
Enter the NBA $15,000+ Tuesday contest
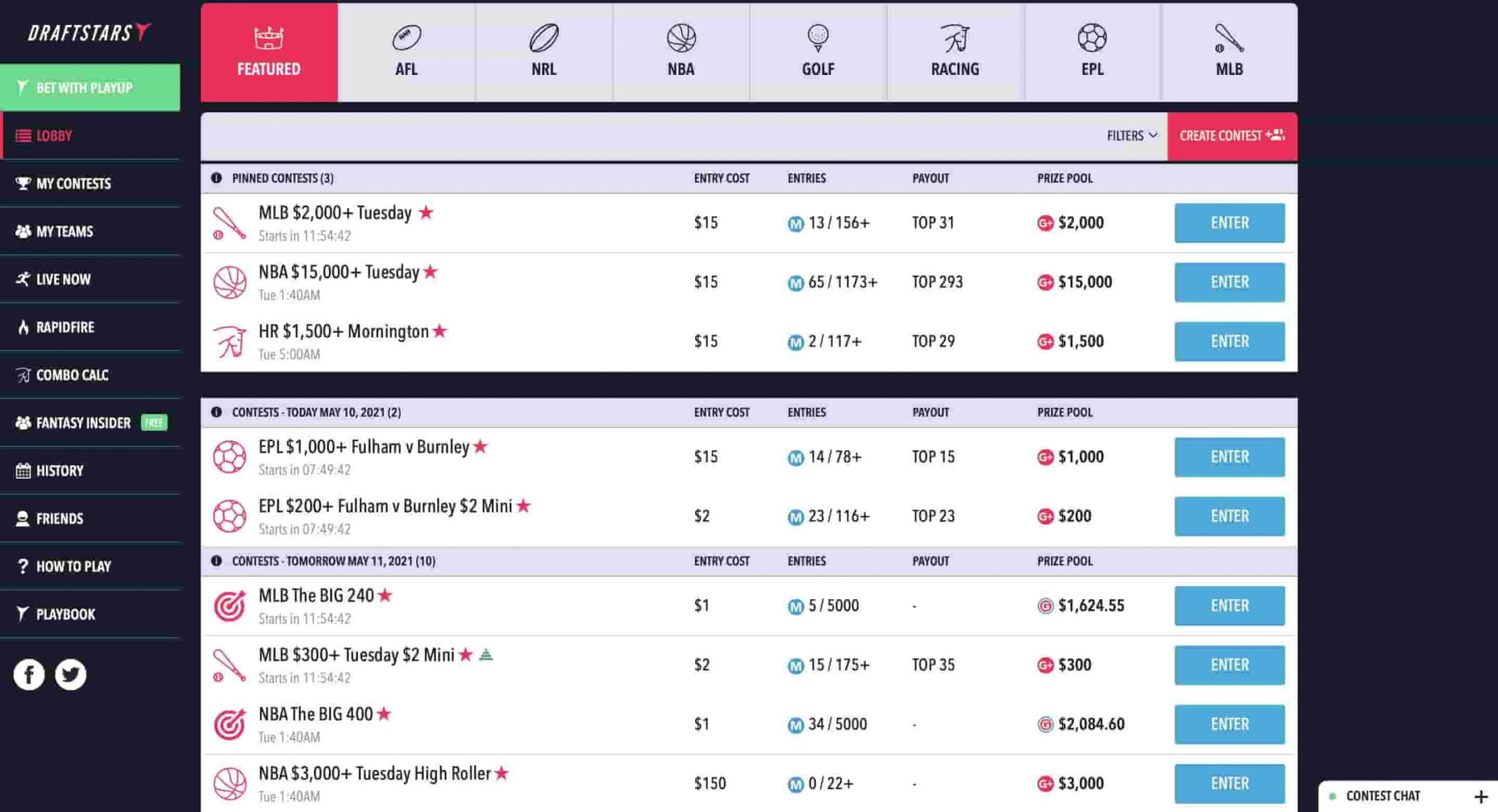coord(1229,282)
